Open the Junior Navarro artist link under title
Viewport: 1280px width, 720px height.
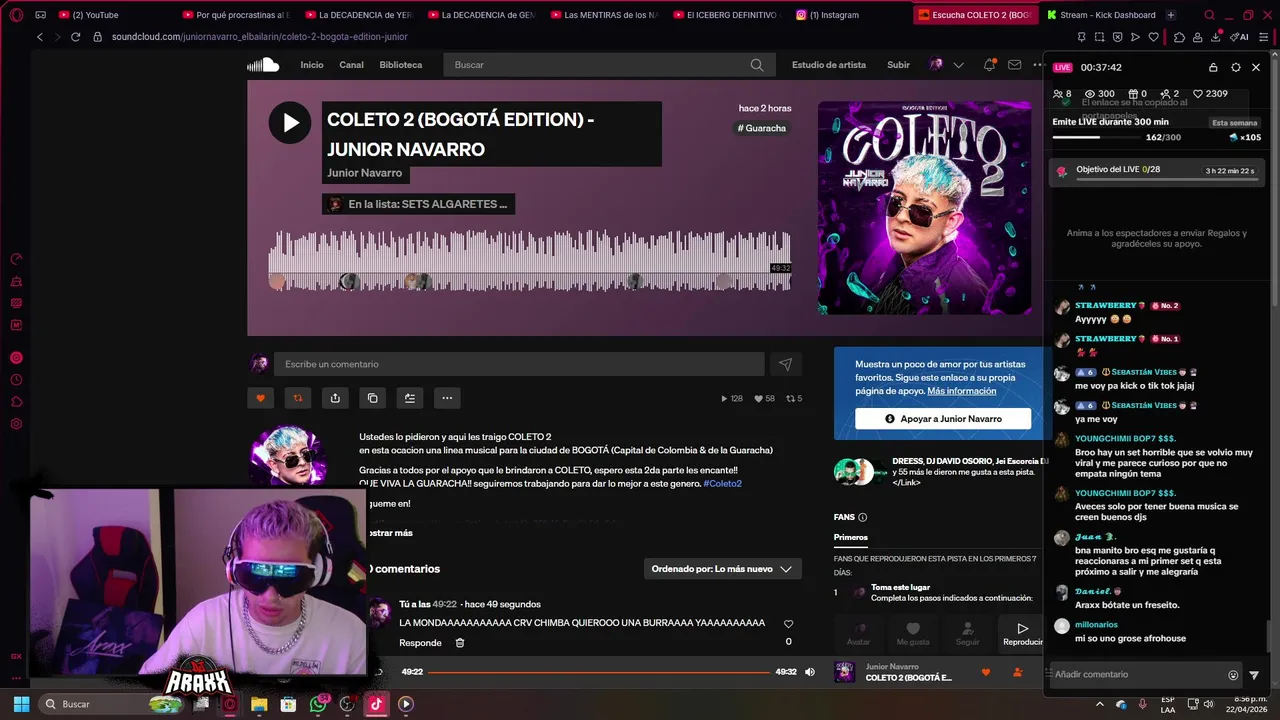[x=364, y=173]
